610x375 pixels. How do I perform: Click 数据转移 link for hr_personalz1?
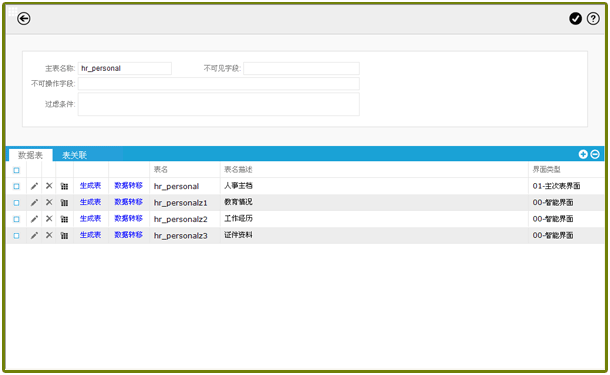(128, 202)
